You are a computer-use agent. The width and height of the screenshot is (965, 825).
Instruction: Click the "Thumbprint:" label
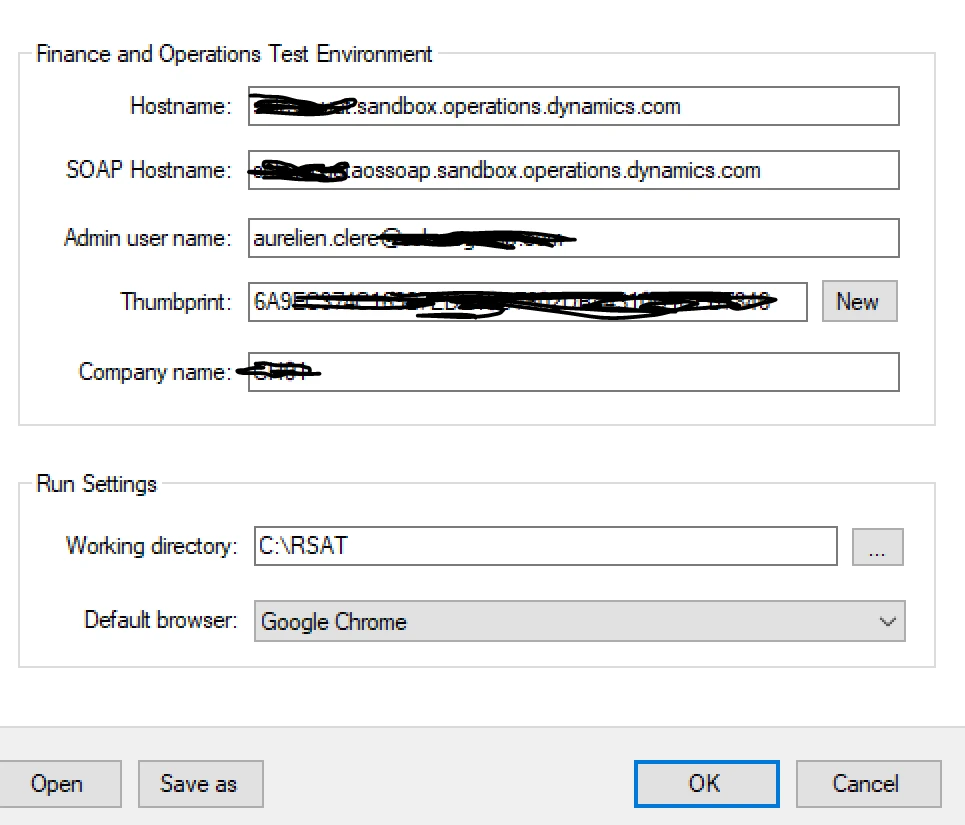[x=177, y=302]
